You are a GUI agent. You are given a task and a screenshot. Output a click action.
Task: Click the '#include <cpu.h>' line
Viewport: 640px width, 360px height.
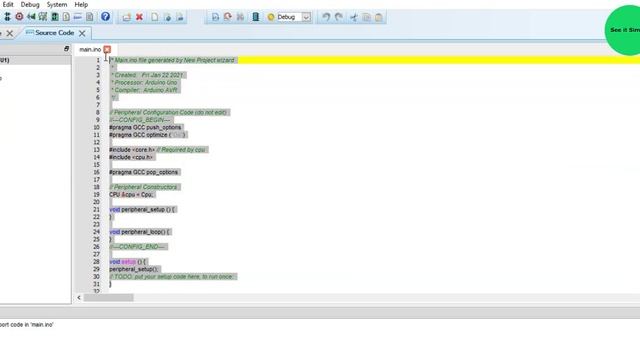[x=131, y=157]
